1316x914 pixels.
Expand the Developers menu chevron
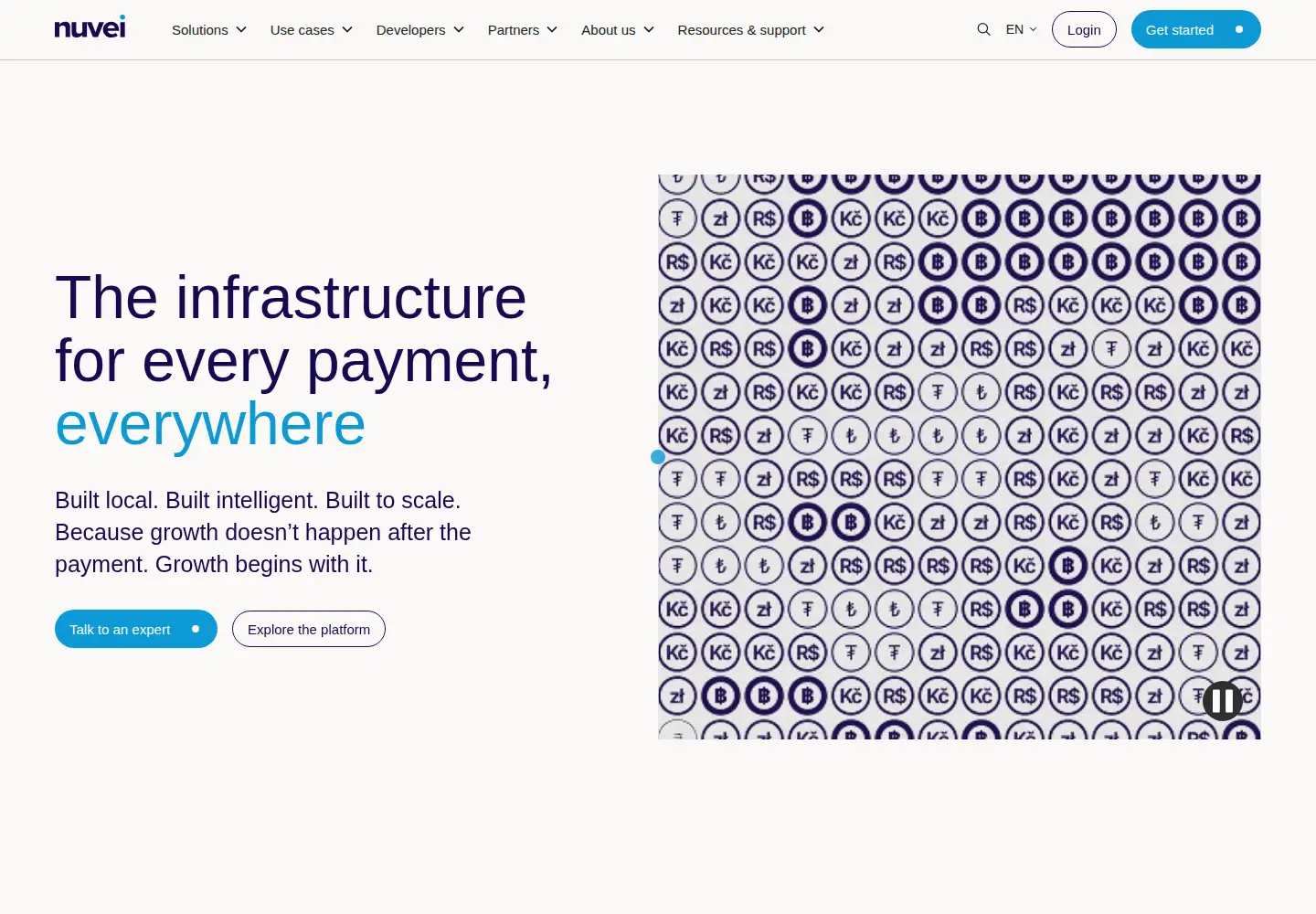pos(459,29)
